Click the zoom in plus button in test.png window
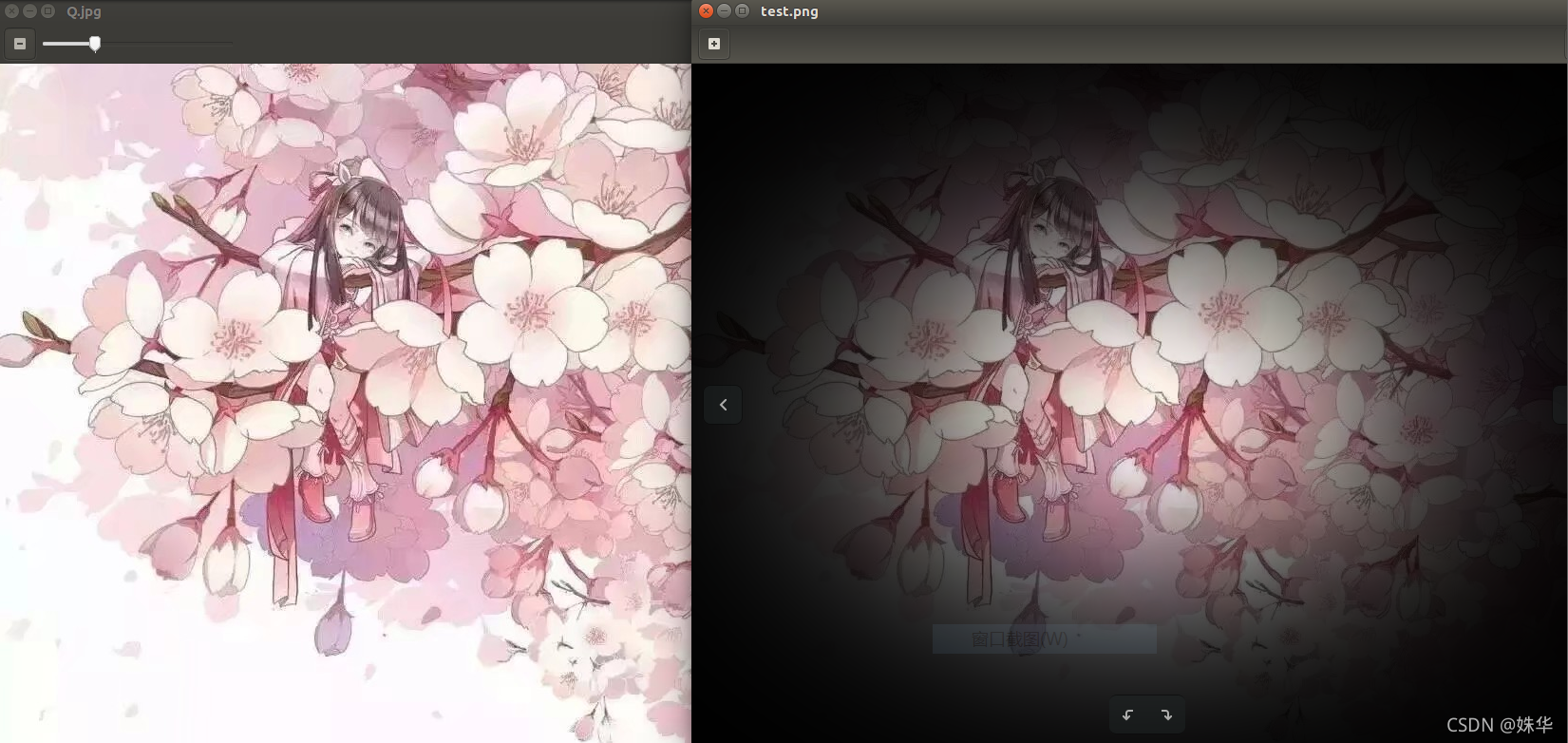Viewport: 1568px width, 743px height. point(714,44)
